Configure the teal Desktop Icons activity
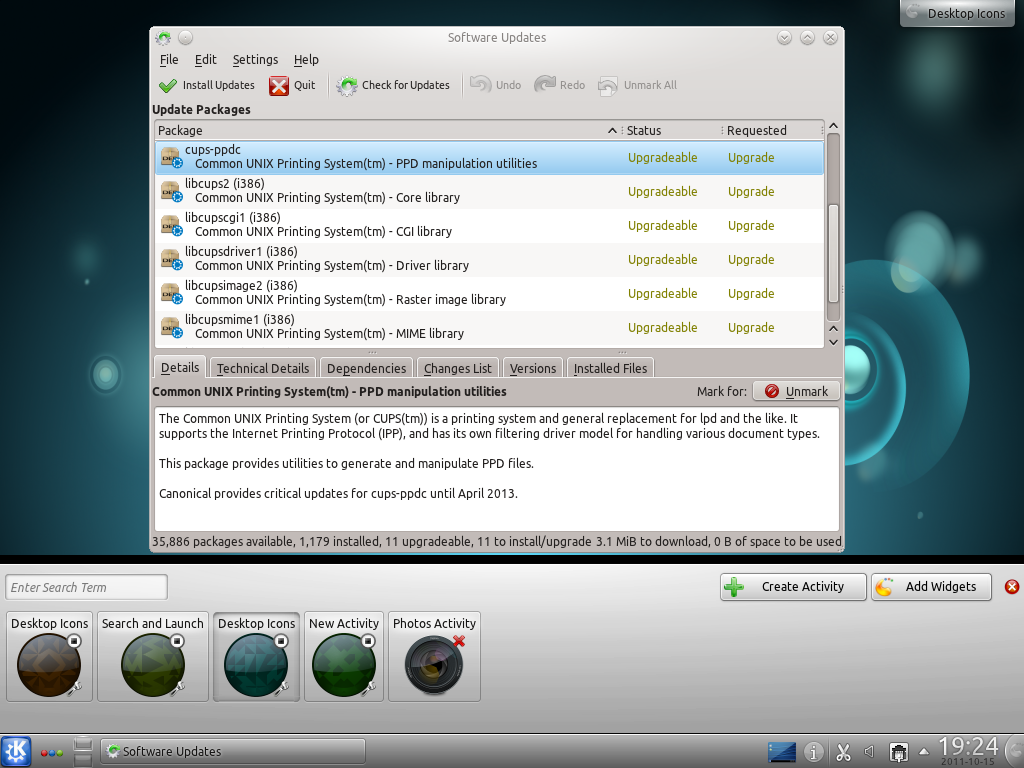Image resolution: width=1024 pixels, height=768 pixels. tap(281, 686)
